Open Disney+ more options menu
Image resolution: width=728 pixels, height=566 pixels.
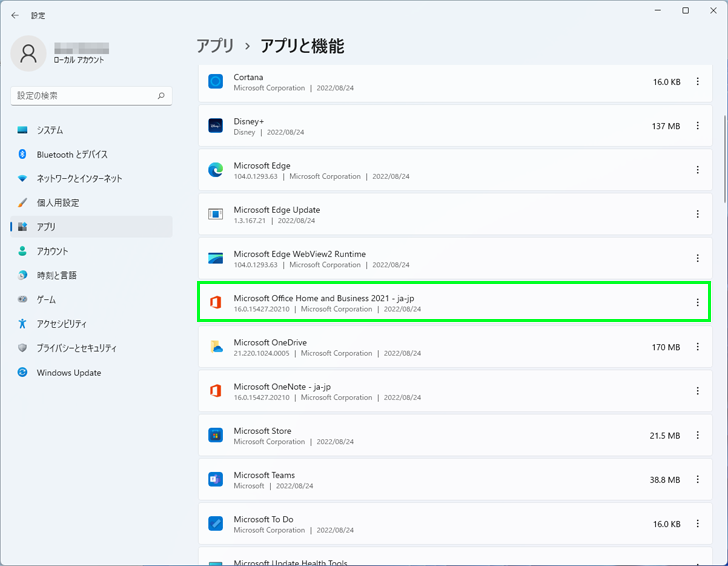(697, 126)
